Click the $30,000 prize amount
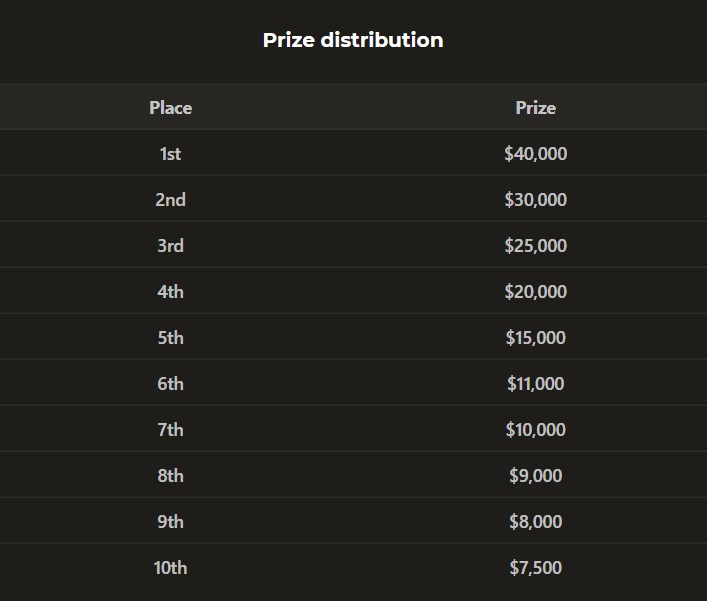 (535, 200)
